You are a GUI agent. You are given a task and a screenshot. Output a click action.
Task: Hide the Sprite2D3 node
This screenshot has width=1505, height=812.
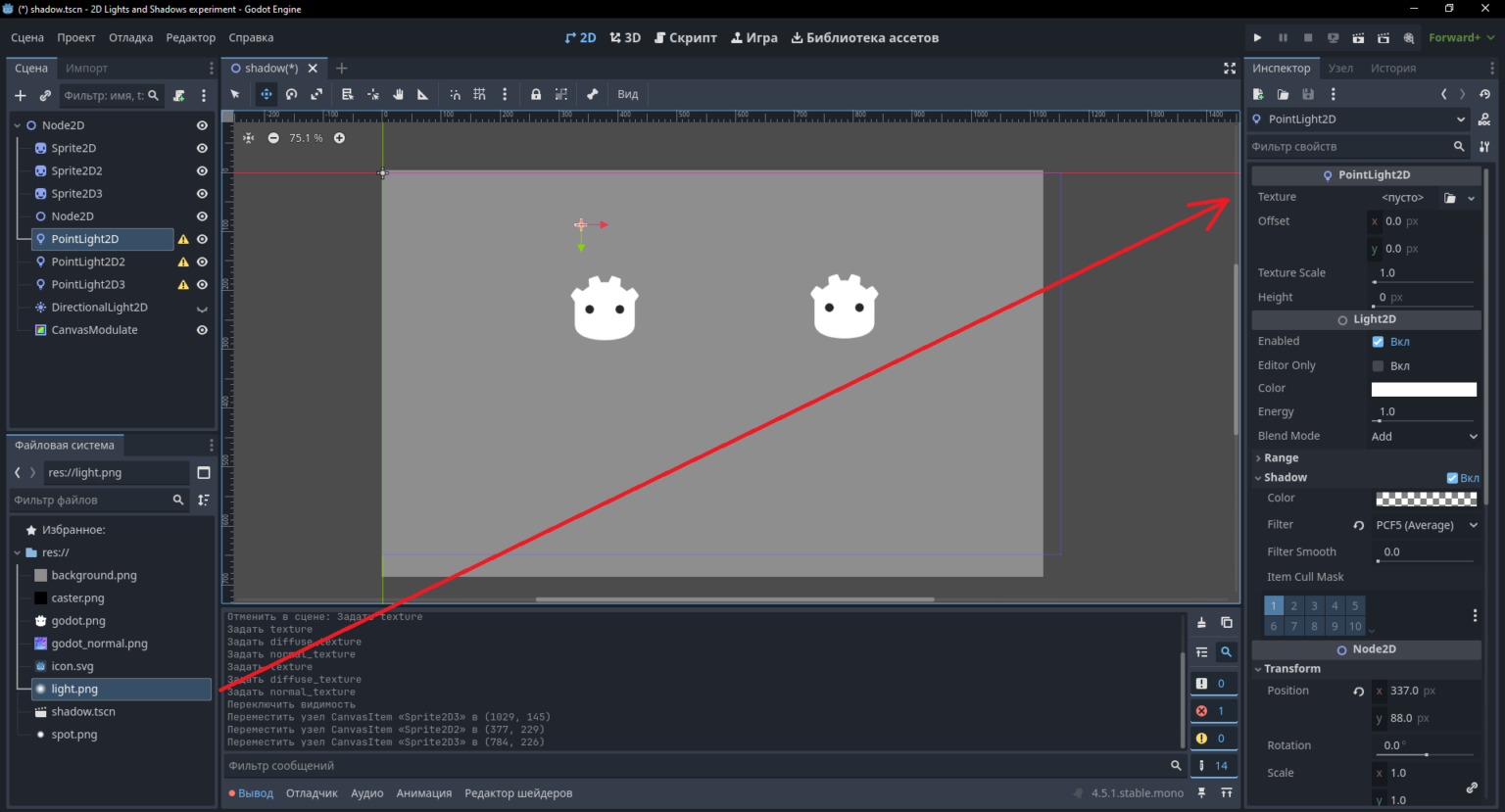202,193
